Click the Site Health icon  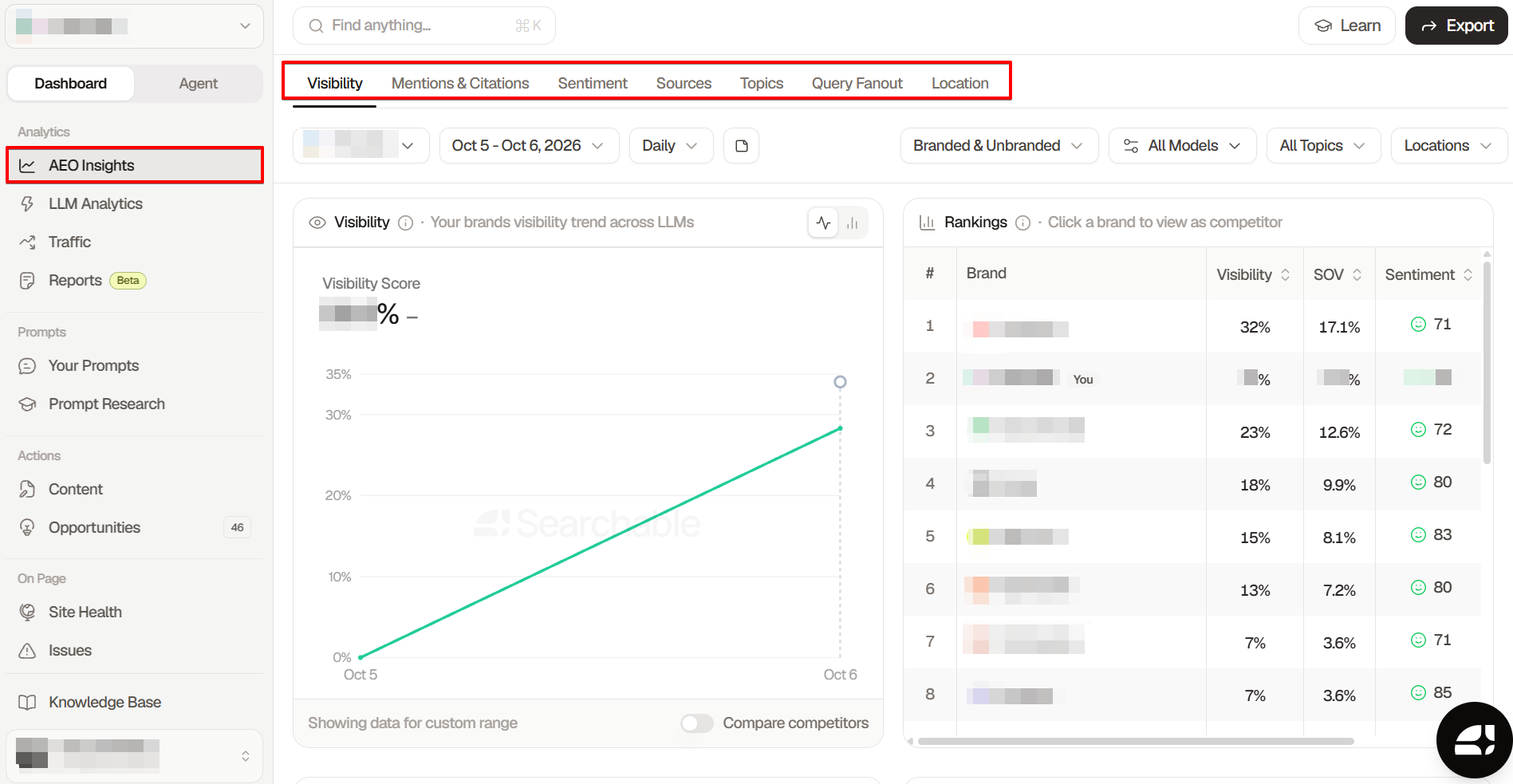coord(27,613)
